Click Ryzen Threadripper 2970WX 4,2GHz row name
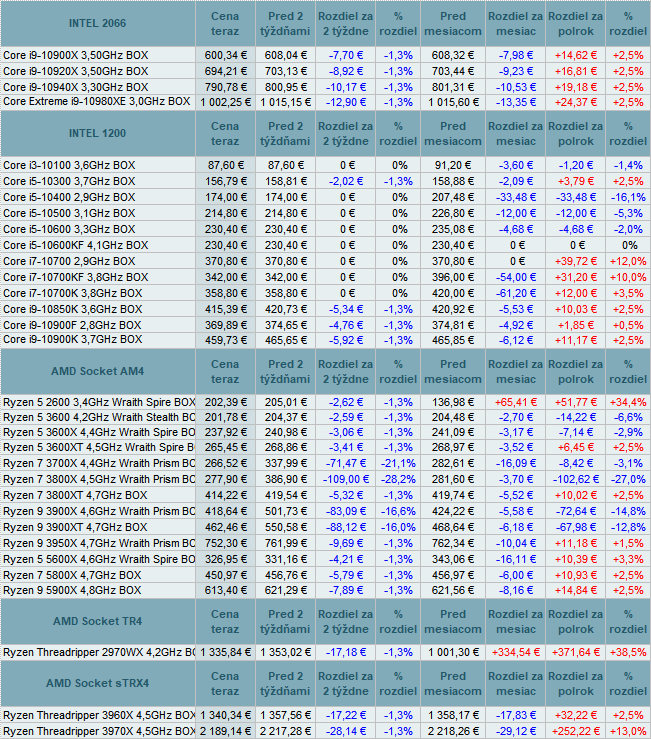 [x=99, y=653]
